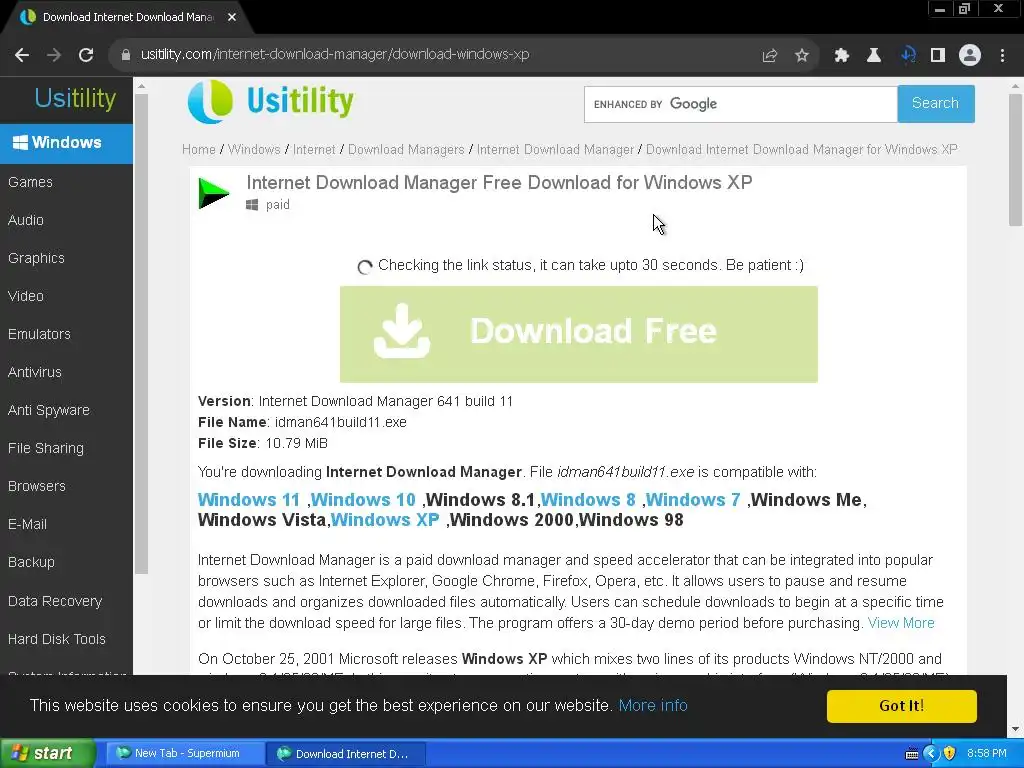1024x768 pixels.
Task: Open the Hard Disk Tools sidebar category
Action: coord(57,639)
